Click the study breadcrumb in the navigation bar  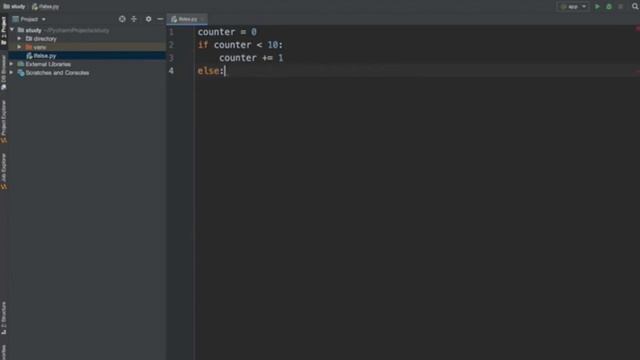point(14,7)
